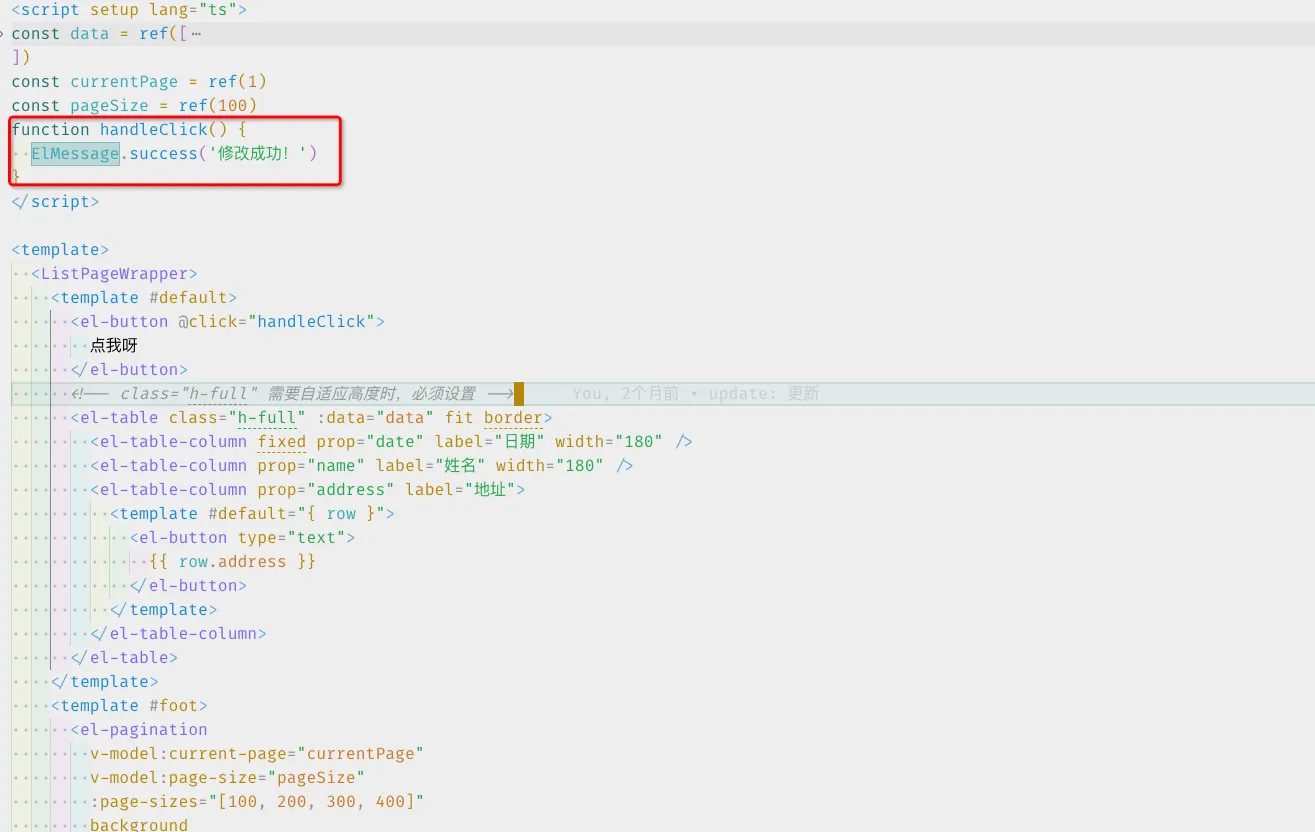Click the closing </el-table> tag
The image size is (1315, 832).
pyautogui.click(x=124, y=658)
